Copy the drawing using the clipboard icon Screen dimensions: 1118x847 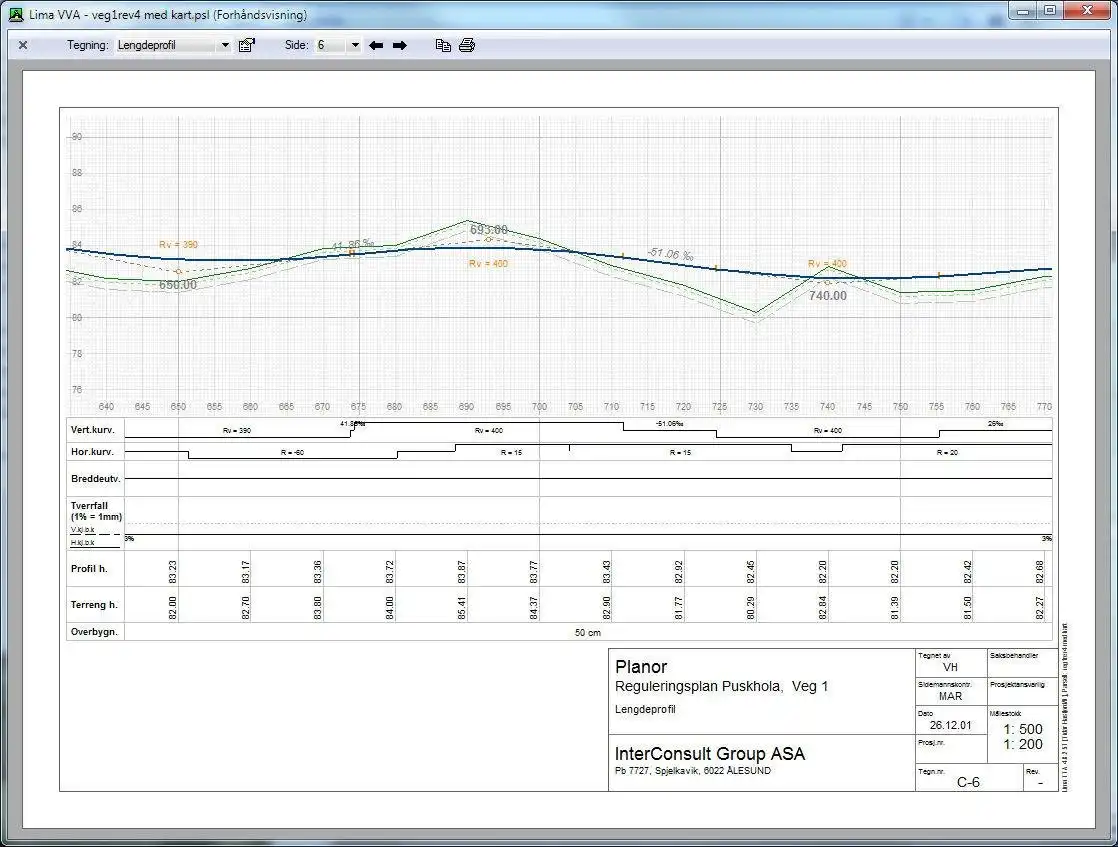point(443,44)
